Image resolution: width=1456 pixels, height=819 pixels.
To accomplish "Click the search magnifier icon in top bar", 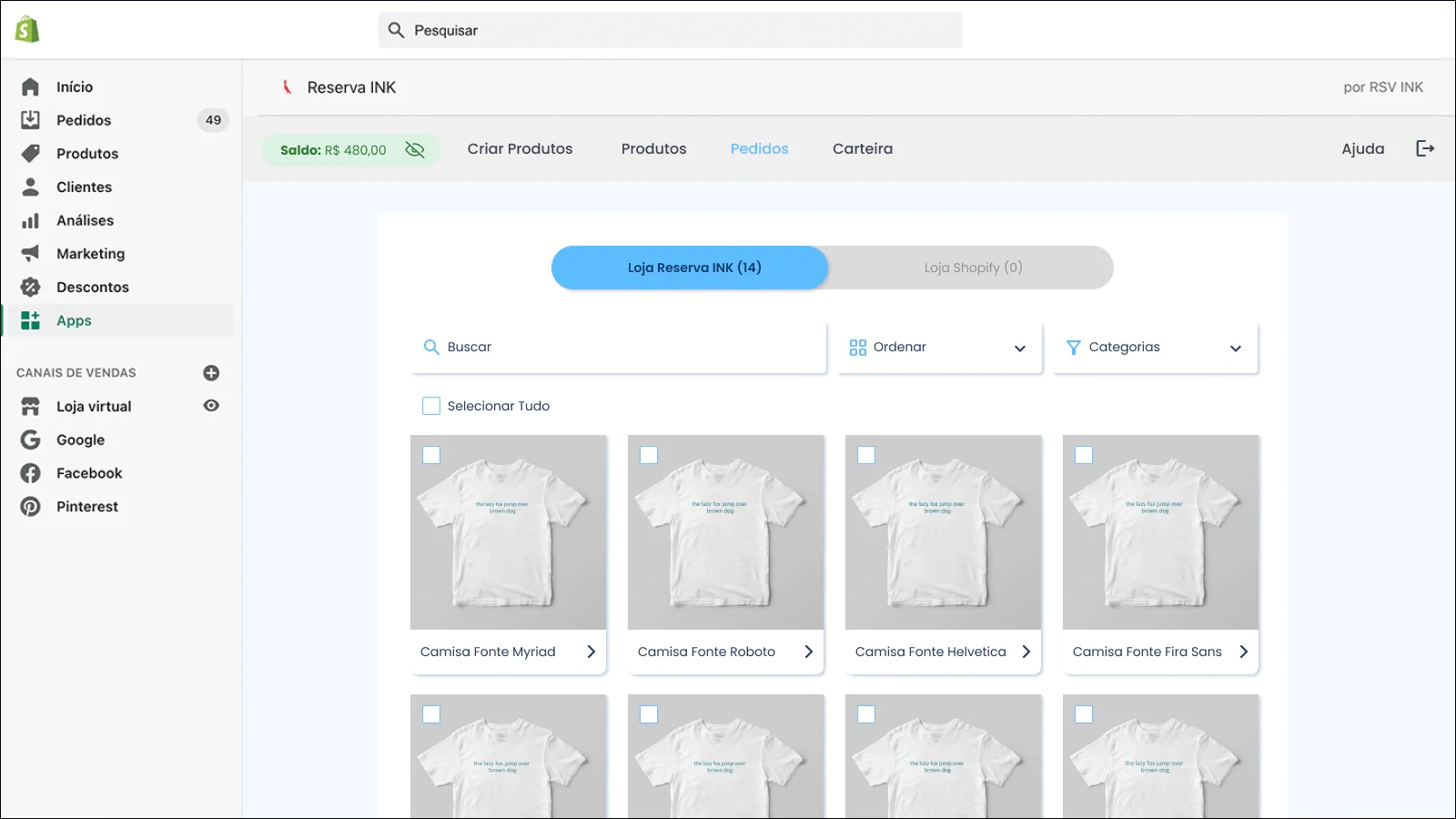I will (x=396, y=30).
